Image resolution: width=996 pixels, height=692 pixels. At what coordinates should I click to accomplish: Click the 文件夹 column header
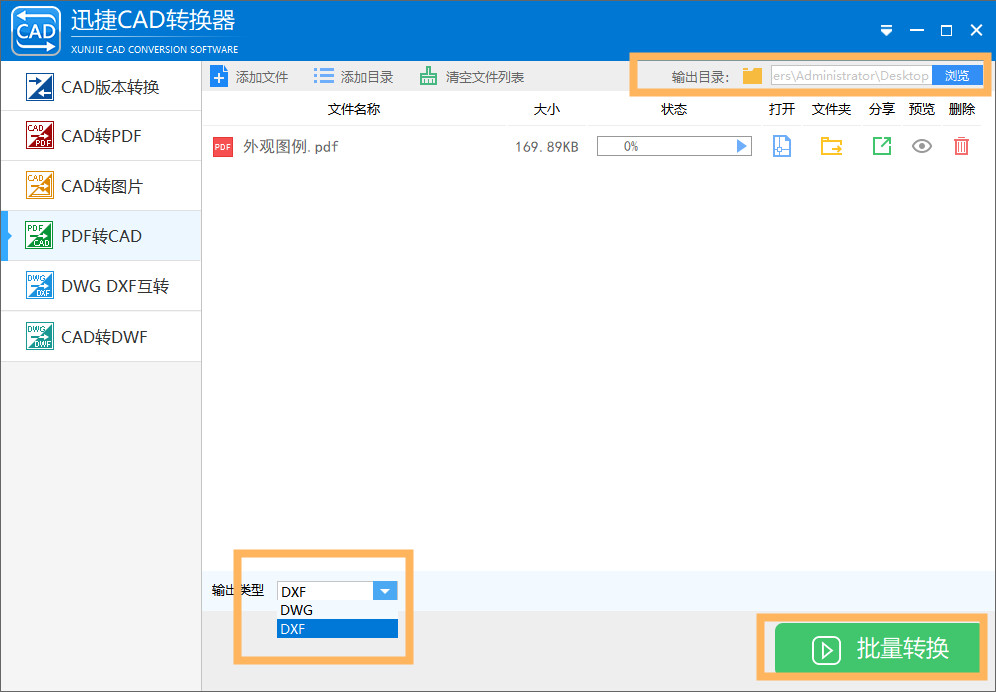coord(831,109)
